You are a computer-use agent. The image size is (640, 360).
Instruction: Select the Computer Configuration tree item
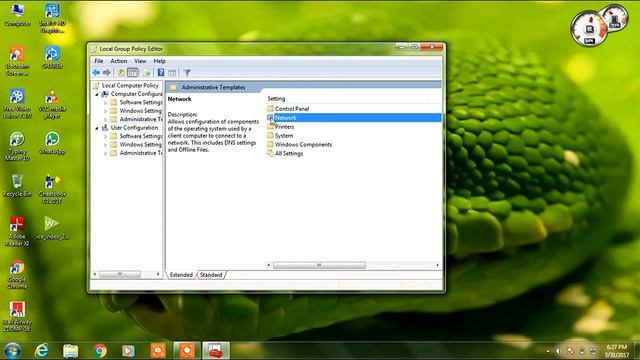136,94
